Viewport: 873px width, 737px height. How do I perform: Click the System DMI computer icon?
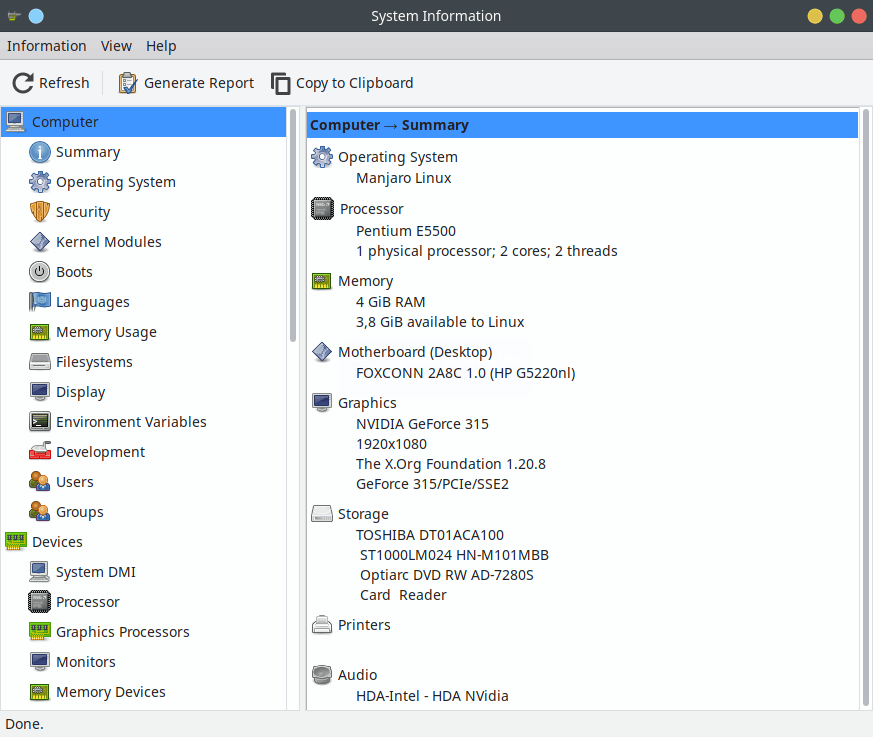40,572
